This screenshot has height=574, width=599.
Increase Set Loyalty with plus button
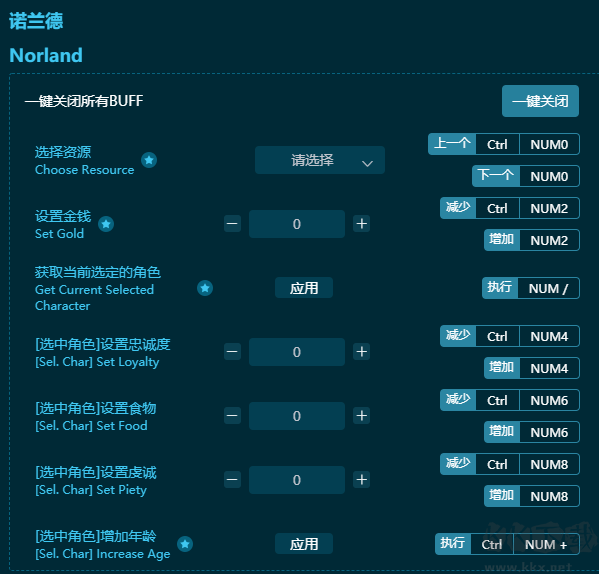361,352
